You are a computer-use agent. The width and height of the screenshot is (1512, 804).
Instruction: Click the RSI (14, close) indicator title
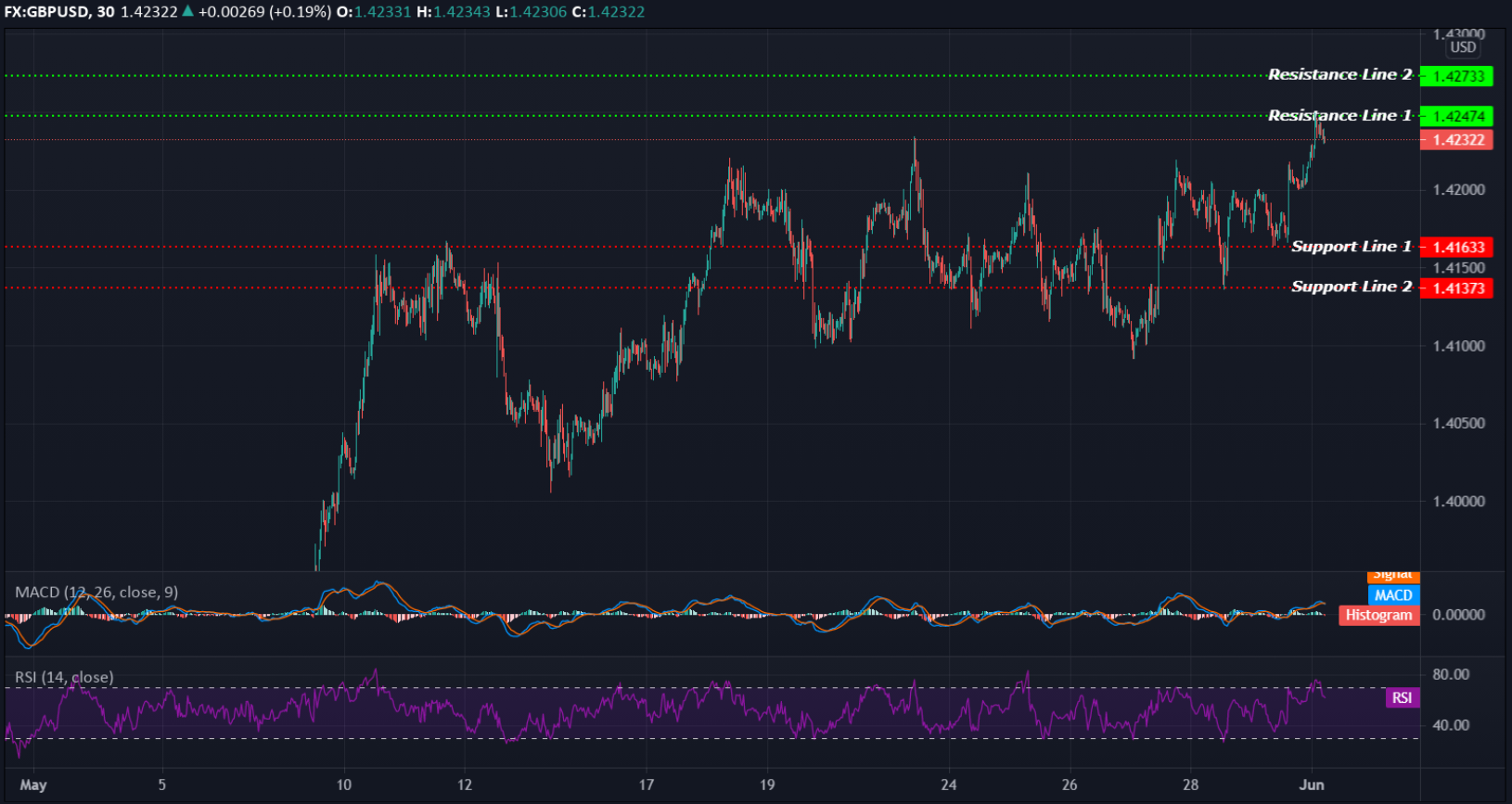[64, 677]
